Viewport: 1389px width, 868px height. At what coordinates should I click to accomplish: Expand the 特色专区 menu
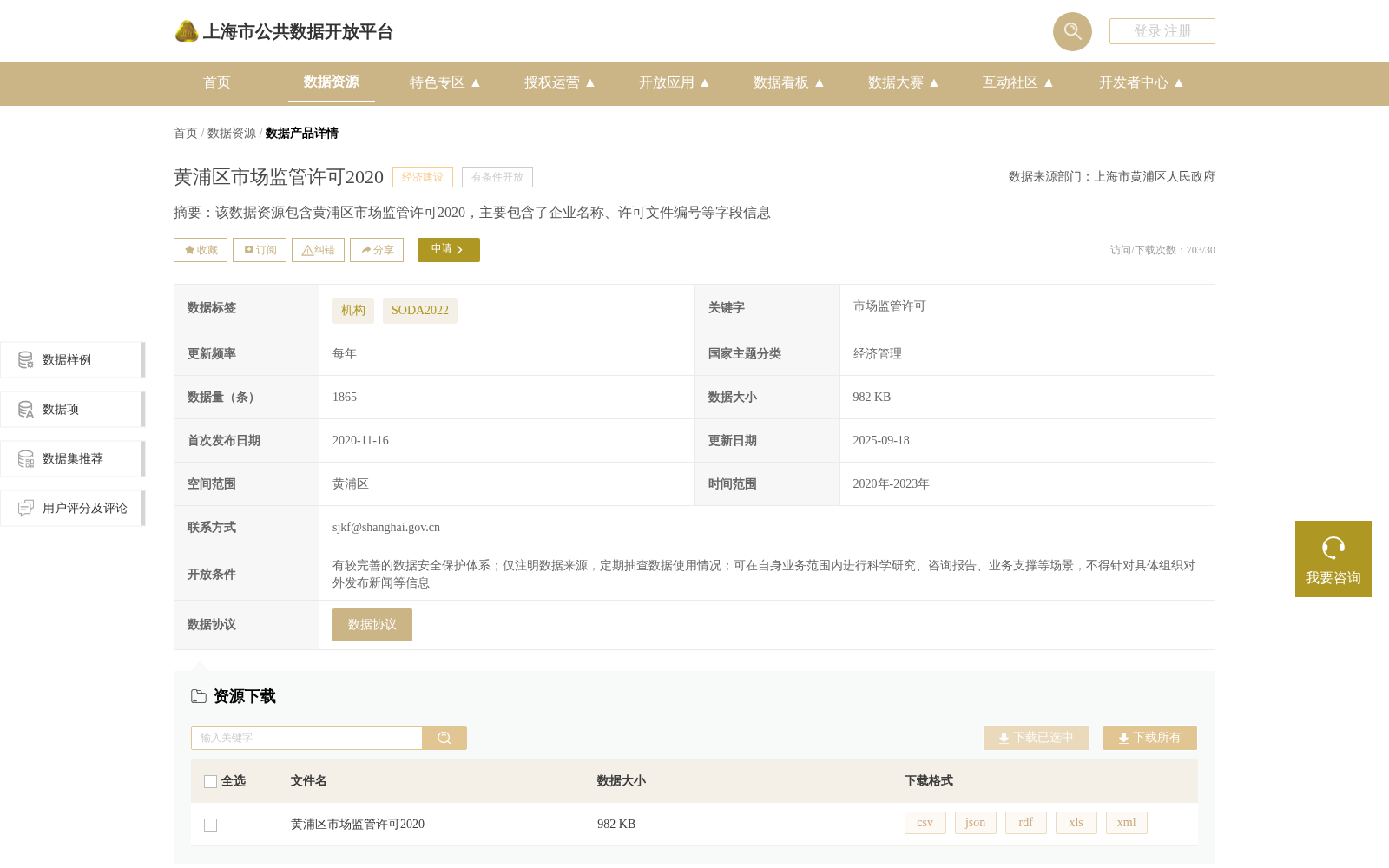click(x=445, y=82)
